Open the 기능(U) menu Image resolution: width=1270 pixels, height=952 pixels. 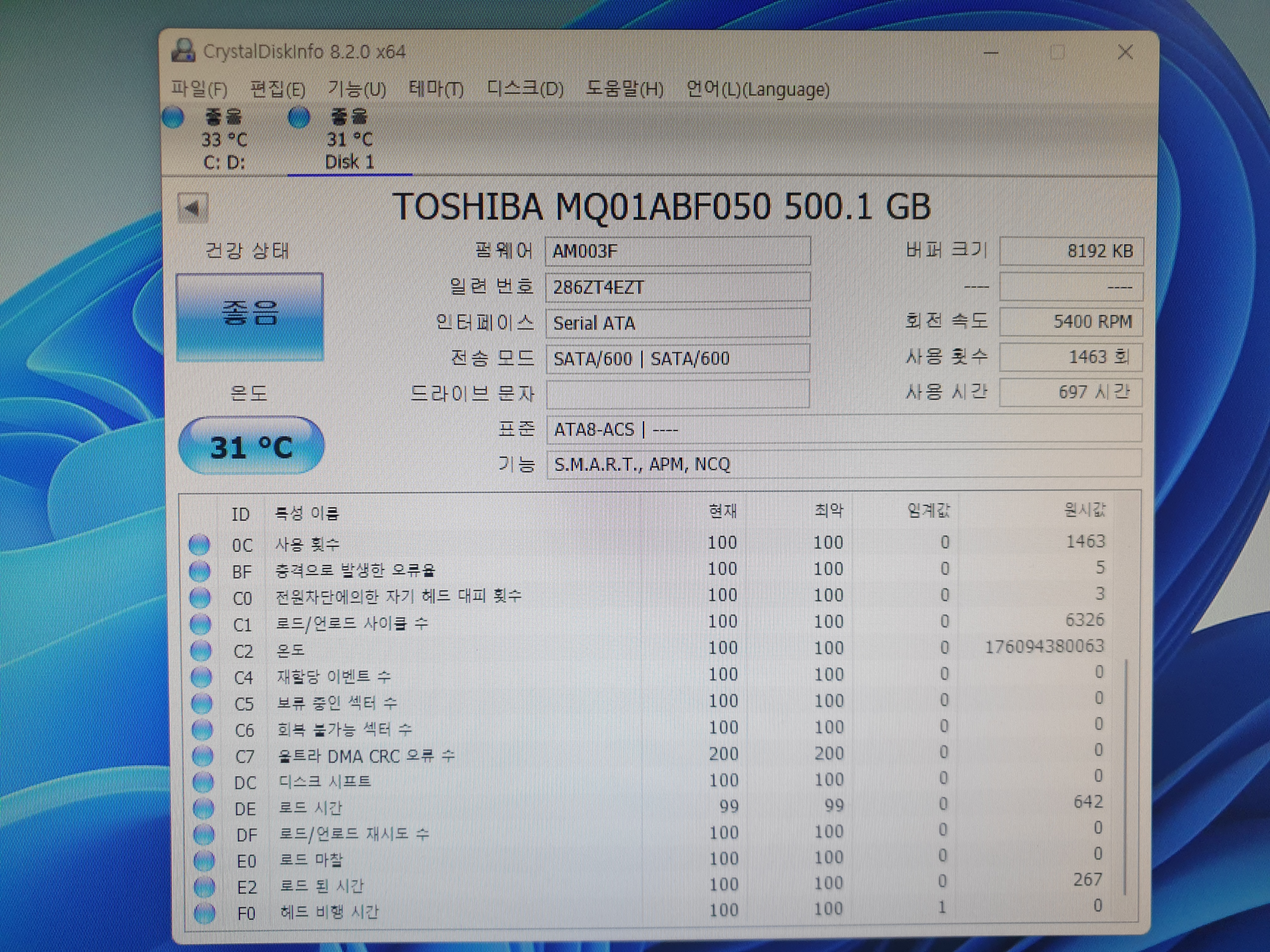coord(357,89)
